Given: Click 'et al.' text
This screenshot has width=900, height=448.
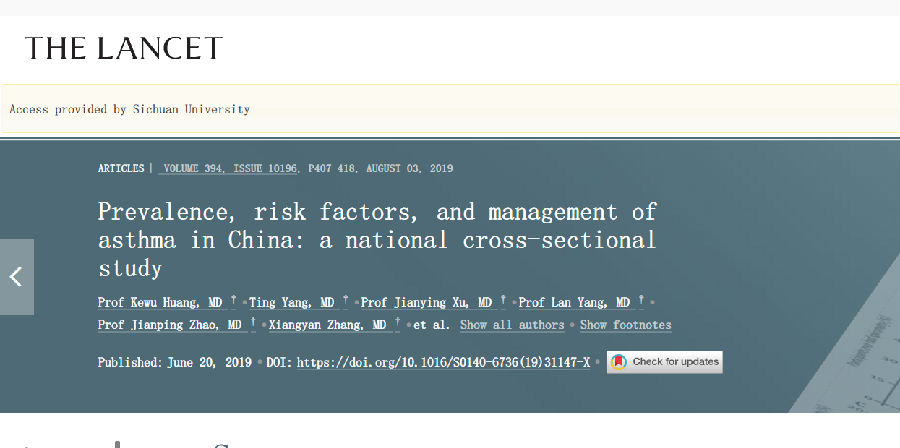Looking at the screenshot, I should coord(432,325).
